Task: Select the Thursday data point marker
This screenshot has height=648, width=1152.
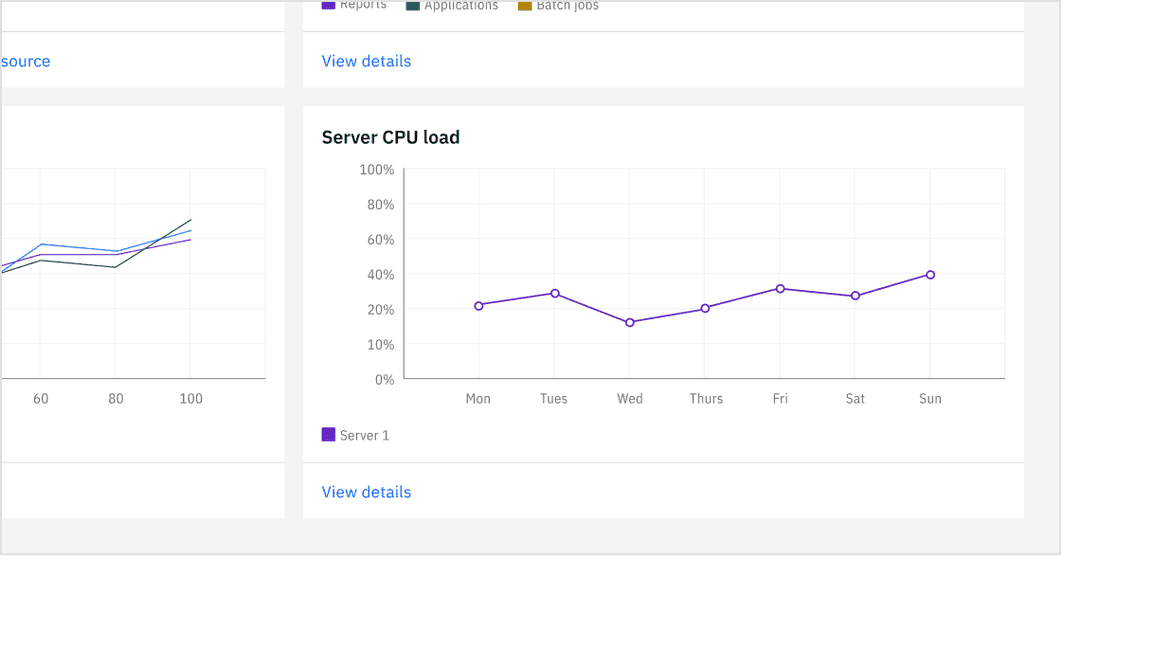Action: tap(705, 309)
